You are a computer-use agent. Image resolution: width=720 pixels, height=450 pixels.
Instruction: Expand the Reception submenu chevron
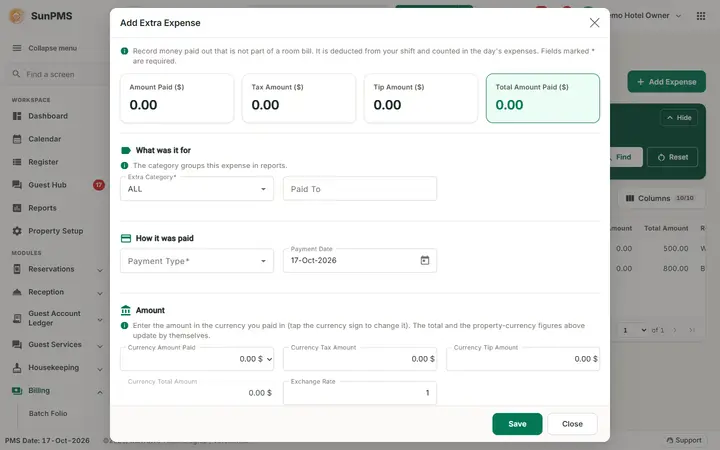(x=100, y=293)
